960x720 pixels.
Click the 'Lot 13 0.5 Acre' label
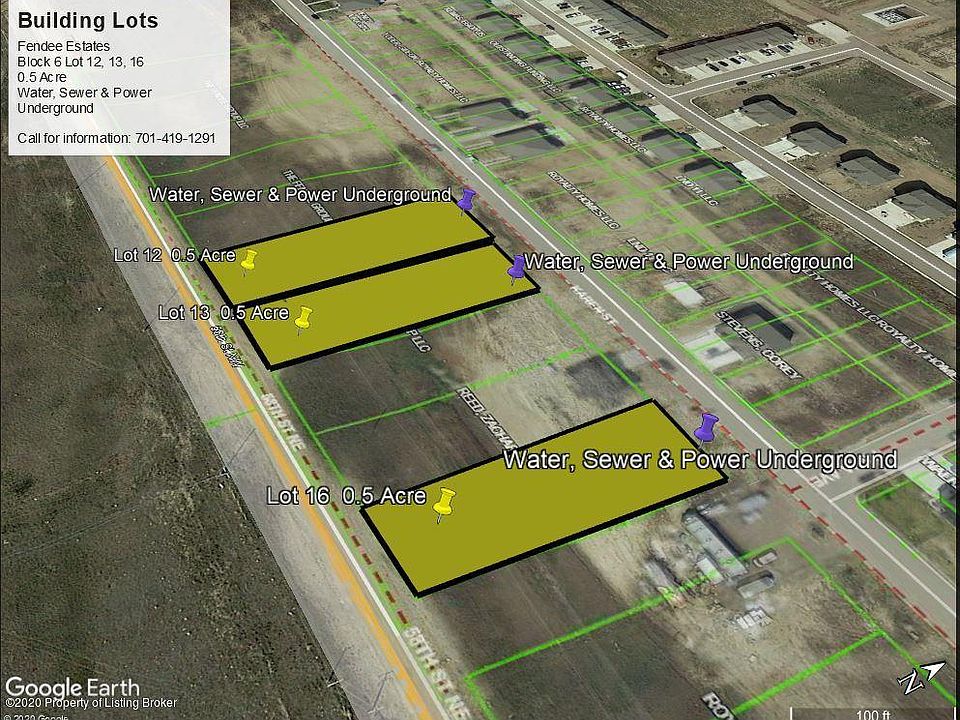pyautogui.click(x=223, y=313)
